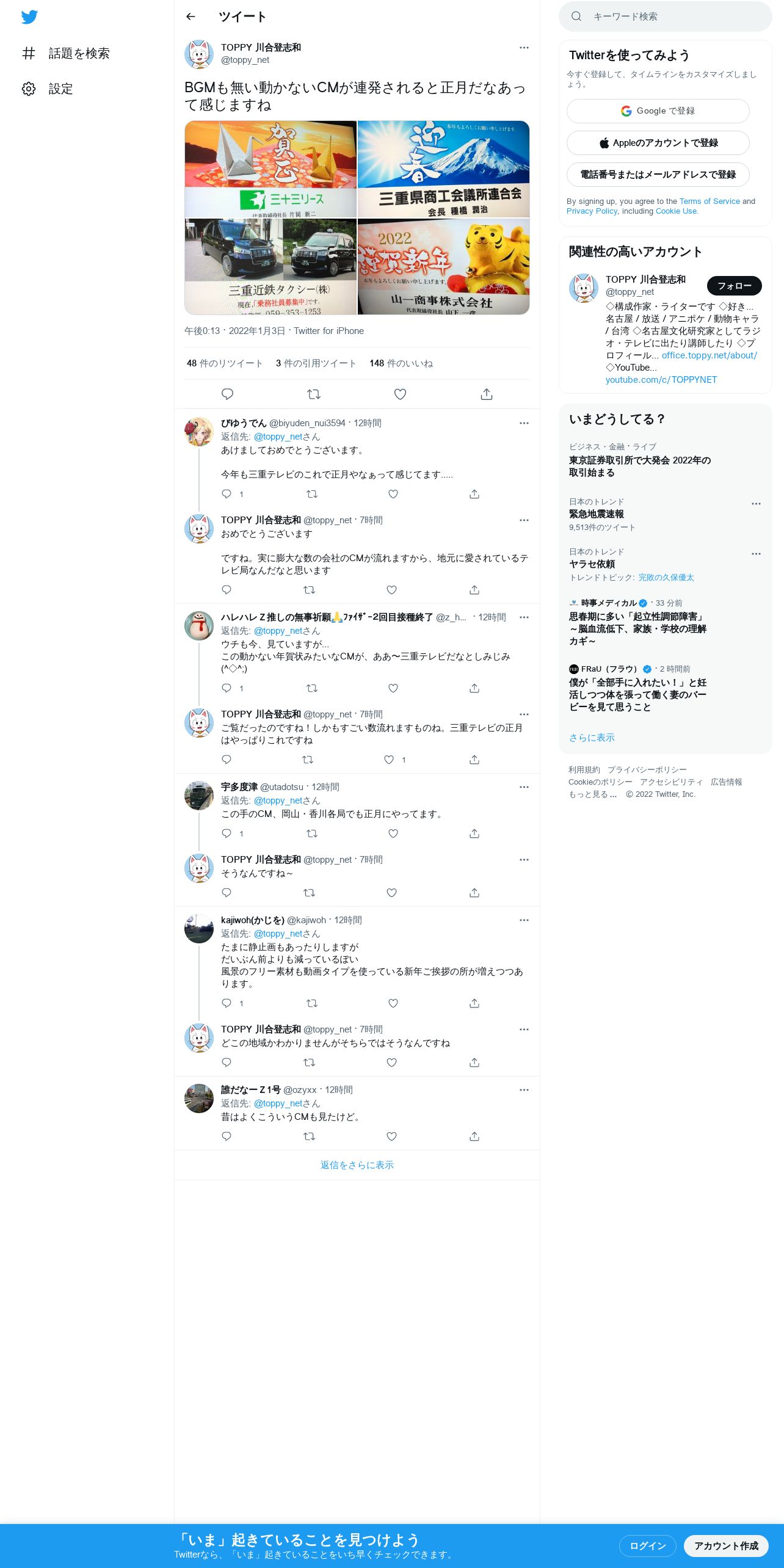Sign up with Google で登録 button
The width and height of the screenshot is (784, 1568).
point(658,111)
